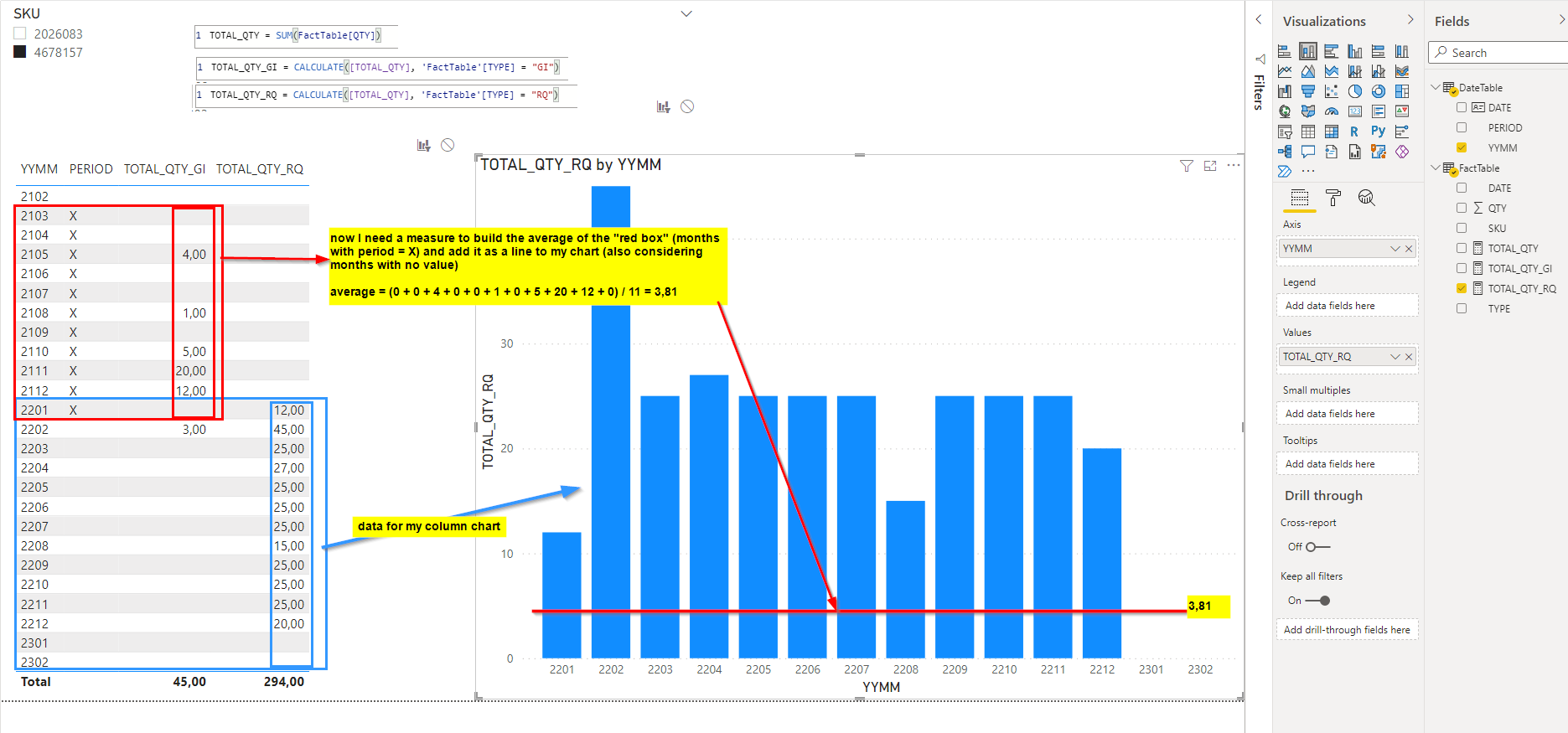Check the PERIOD field in DateTable
This screenshot has height=733, width=1568.
[1462, 127]
